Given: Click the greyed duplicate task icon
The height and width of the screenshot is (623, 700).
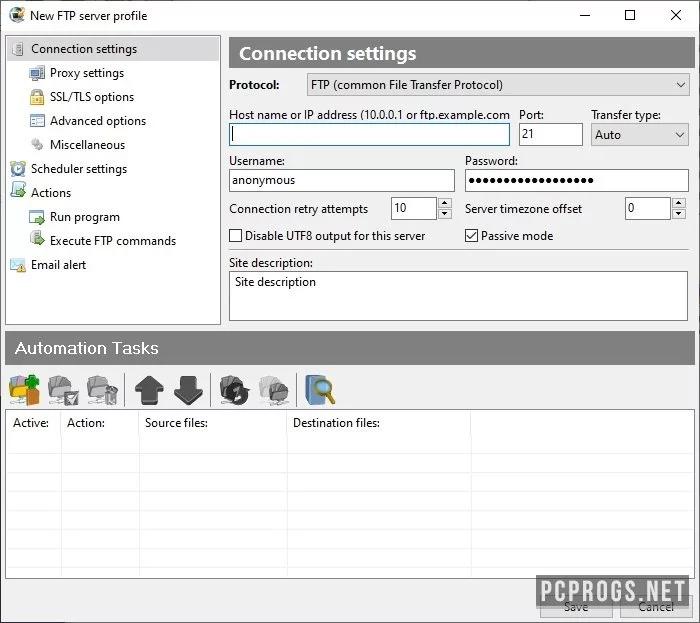Looking at the screenshot, I should pos(274,390).
